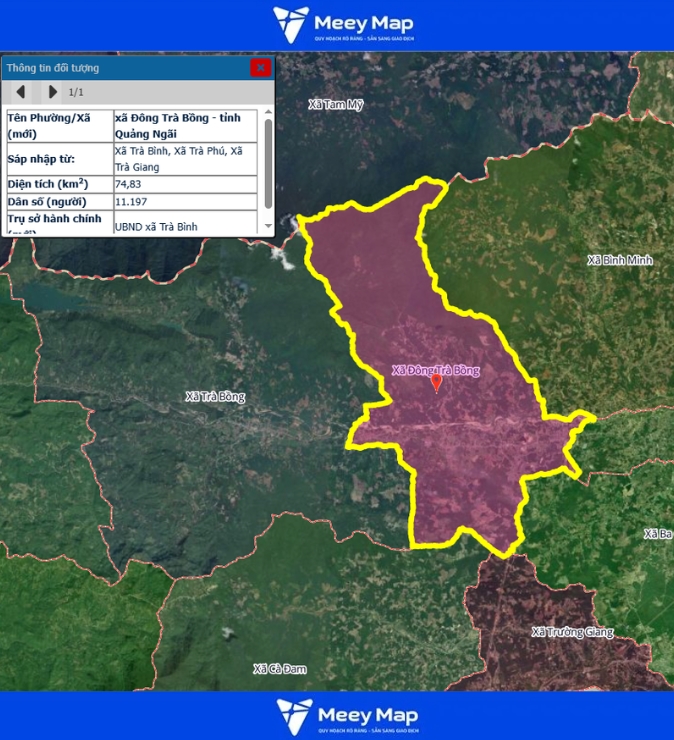
Task: Select the Xã Bình Minh map label
Action: click(x=619, y=260)
